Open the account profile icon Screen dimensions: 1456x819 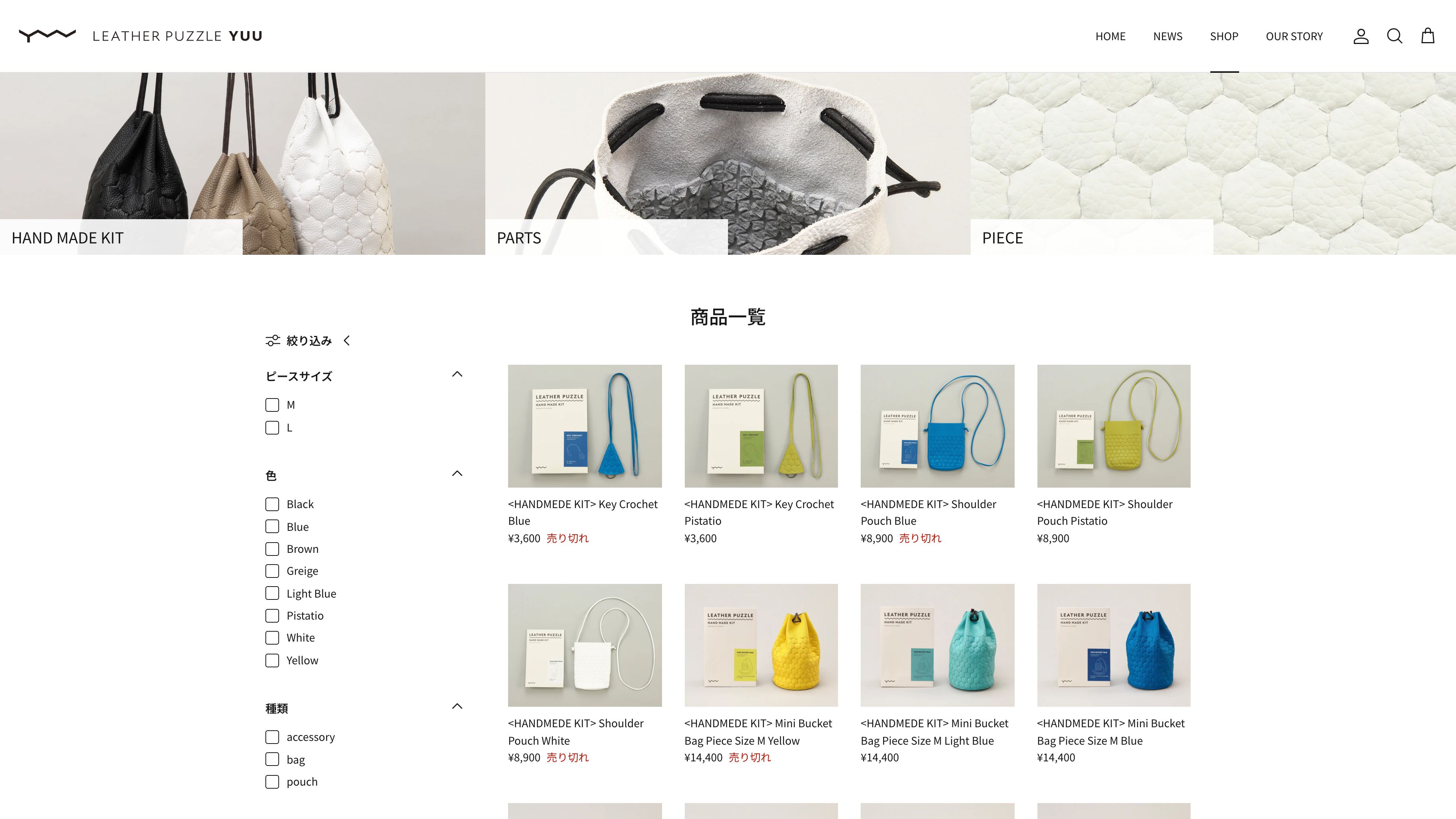point(1360,36)
